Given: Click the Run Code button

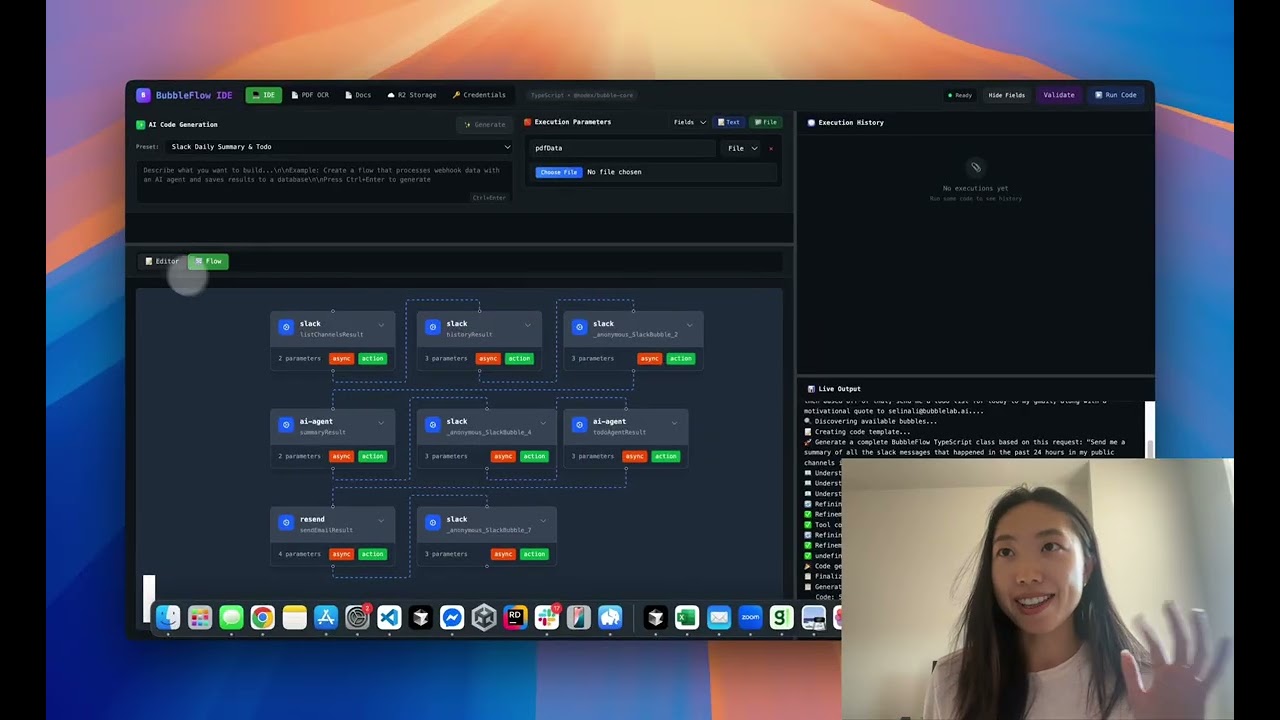Looking at the screenshot, I should (1116, 95).
